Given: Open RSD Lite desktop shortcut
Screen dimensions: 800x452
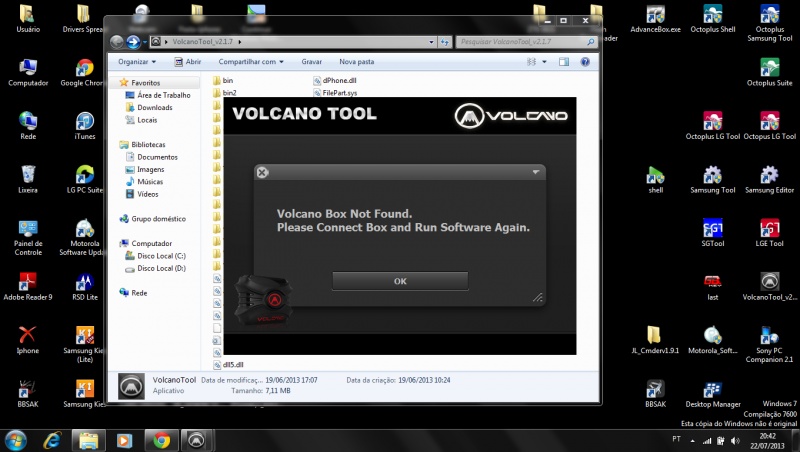Looking at the screenshot, I should [x=85, y=287].
